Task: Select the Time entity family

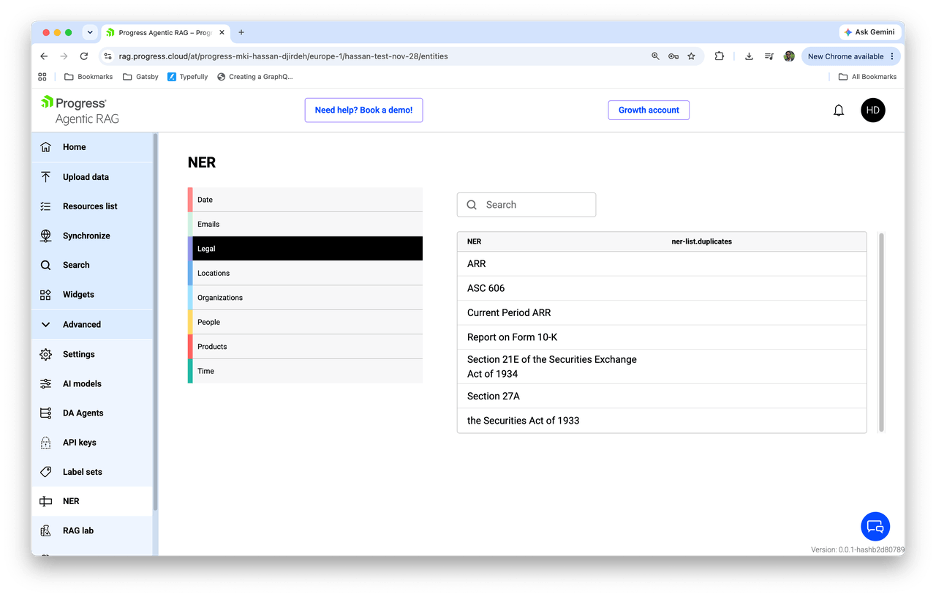Action: pos(305,371)
